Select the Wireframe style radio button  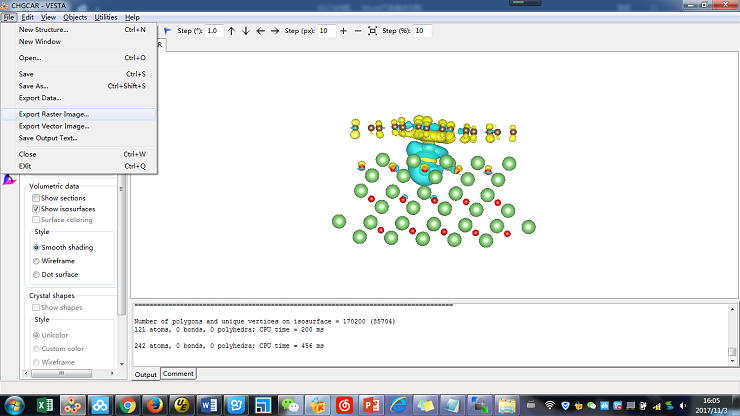click(x=37, y=260)
